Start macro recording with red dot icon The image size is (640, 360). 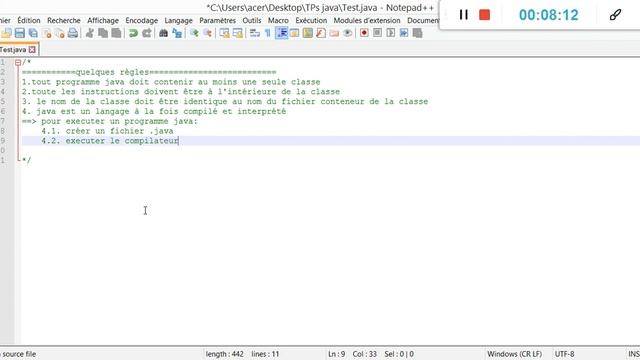pyautogui.click(x=364, y=33)
